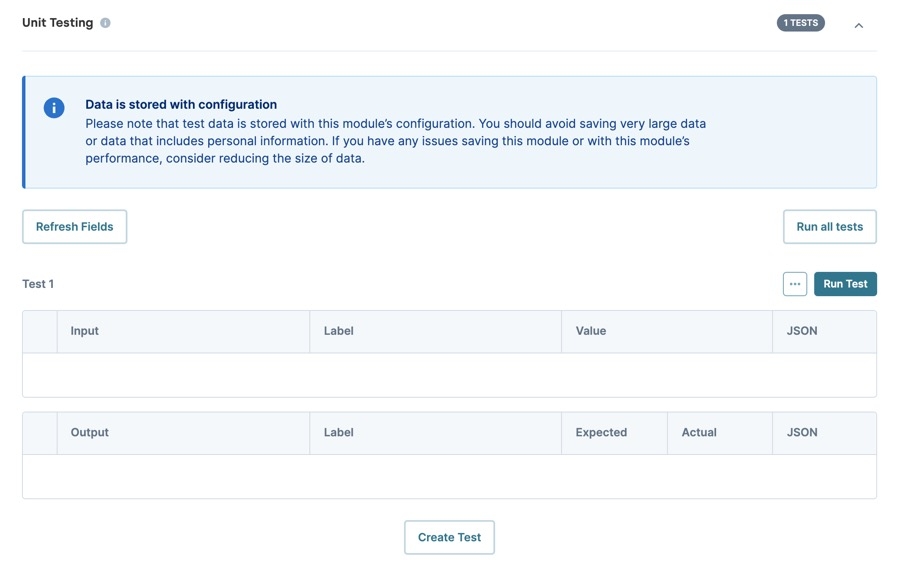Click the 1 TESTS badge
The width and height of the screenshot is (900, 575).
(x=801, y=23)
